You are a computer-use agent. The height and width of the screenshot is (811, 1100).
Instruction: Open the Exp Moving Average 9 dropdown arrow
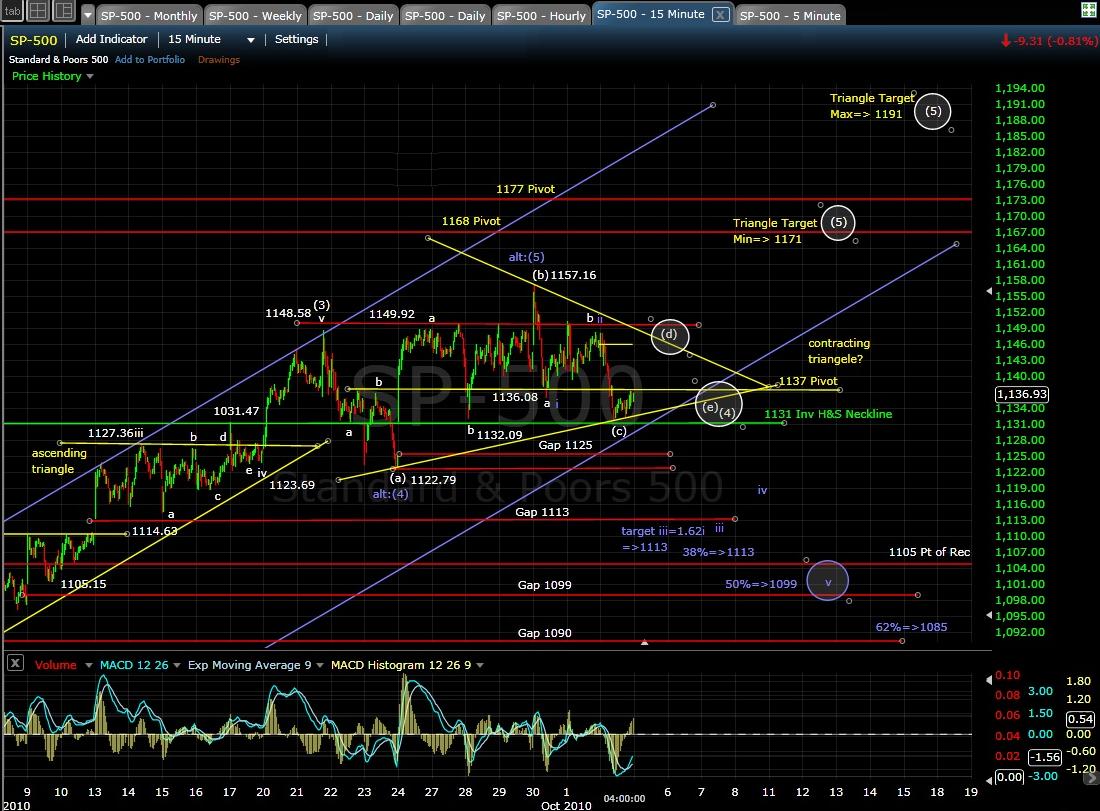(320, 665)
